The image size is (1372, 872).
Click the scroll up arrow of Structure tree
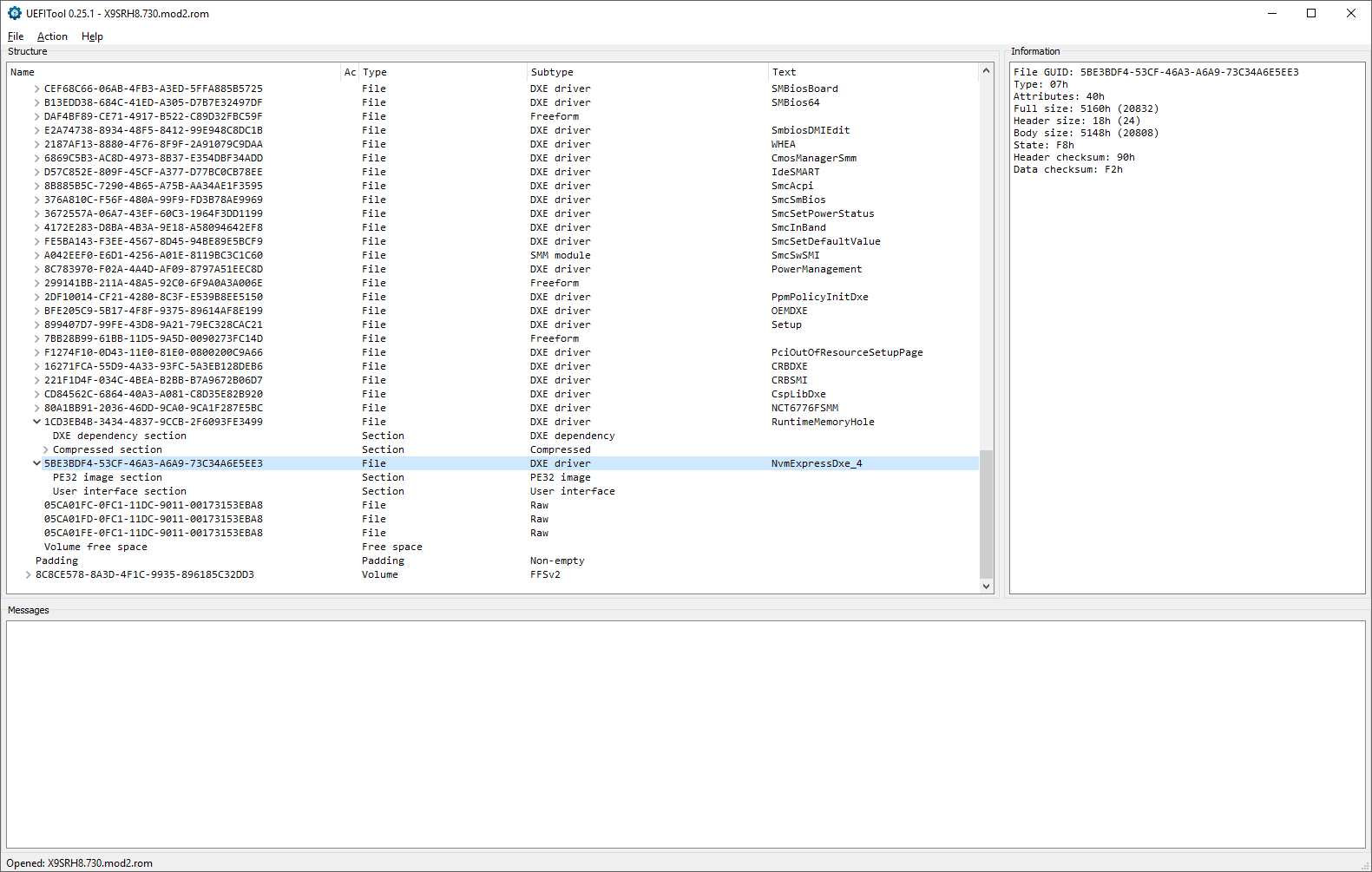pyautogui.click(x=986, y=70)
